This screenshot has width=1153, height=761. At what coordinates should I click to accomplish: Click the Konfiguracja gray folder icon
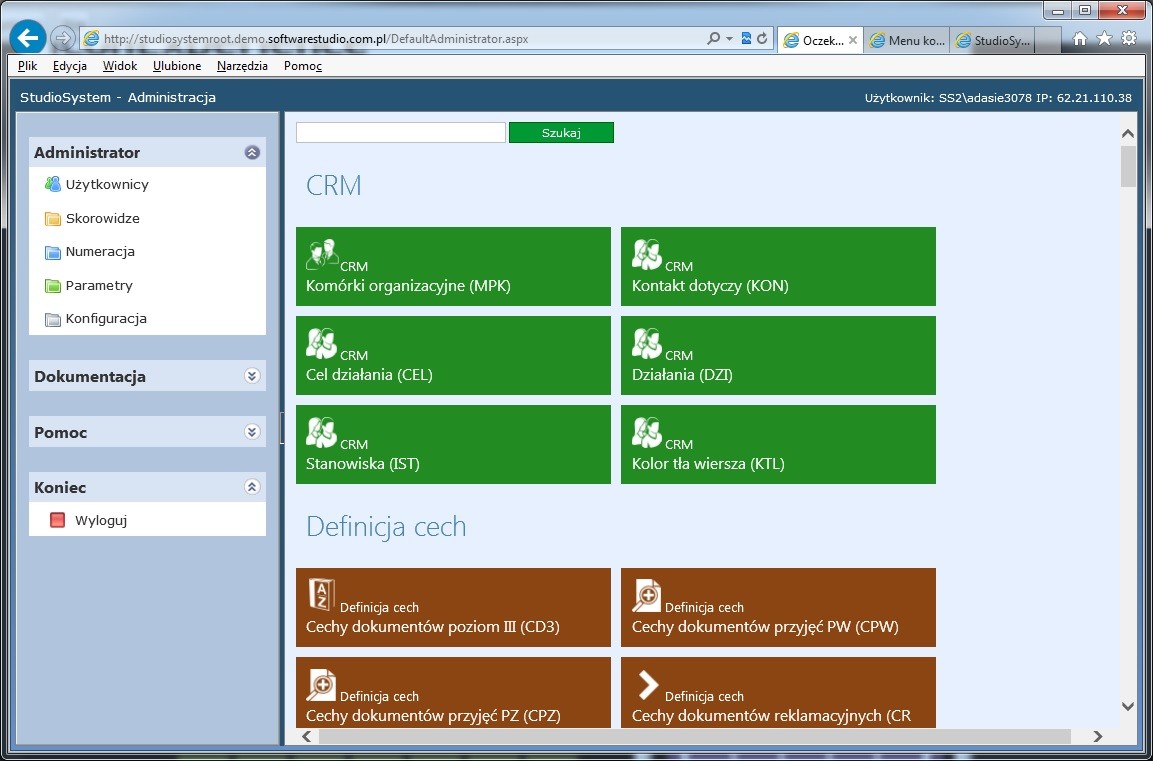tap(53, 319)
